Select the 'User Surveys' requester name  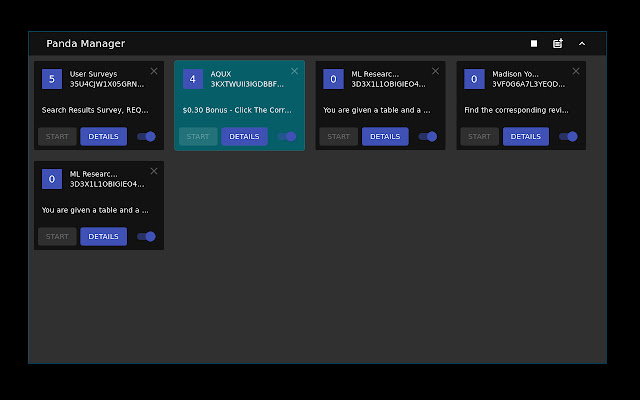tap(93, 74)
